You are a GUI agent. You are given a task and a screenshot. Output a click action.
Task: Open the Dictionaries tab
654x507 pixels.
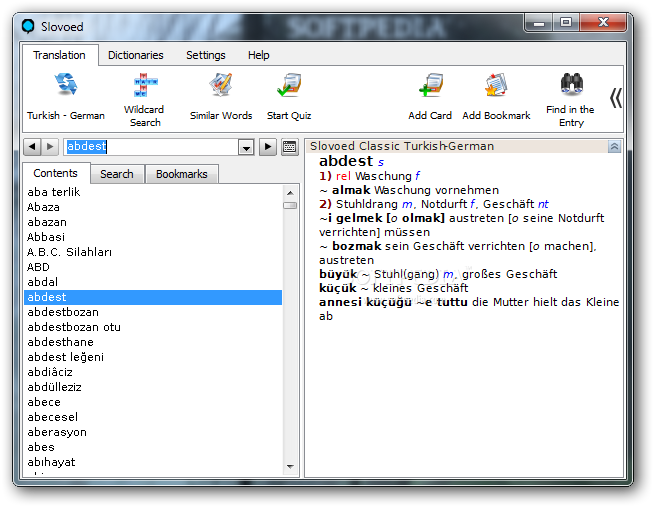coord(136,55)
